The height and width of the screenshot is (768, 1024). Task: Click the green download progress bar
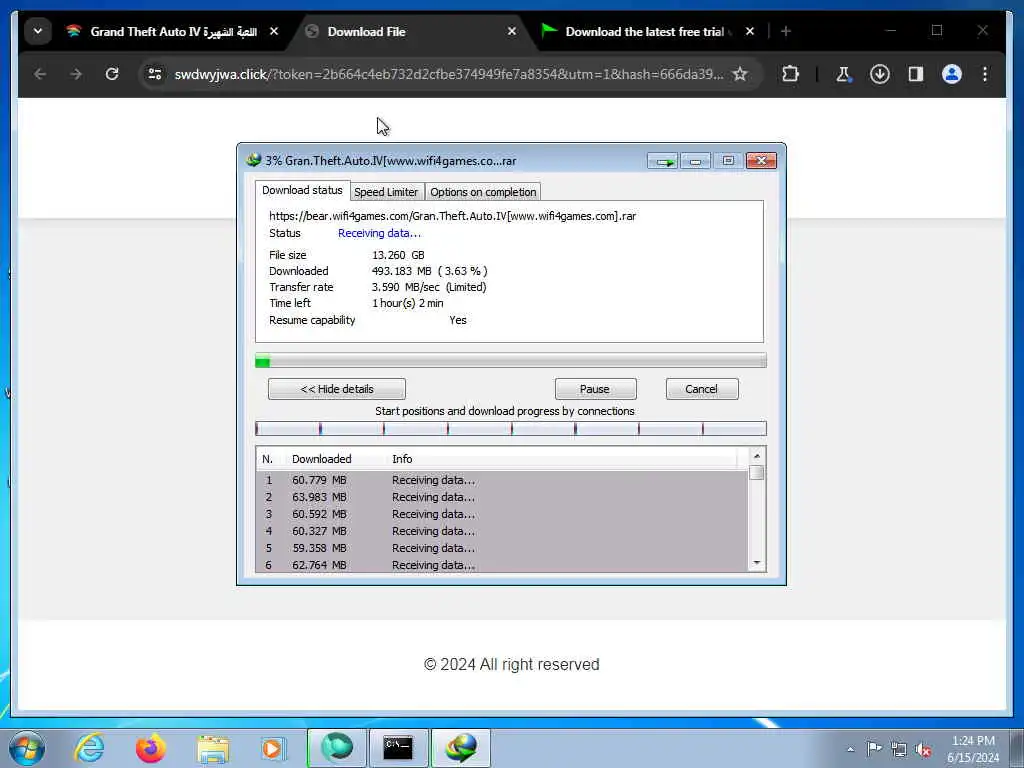tap(511, 360)
